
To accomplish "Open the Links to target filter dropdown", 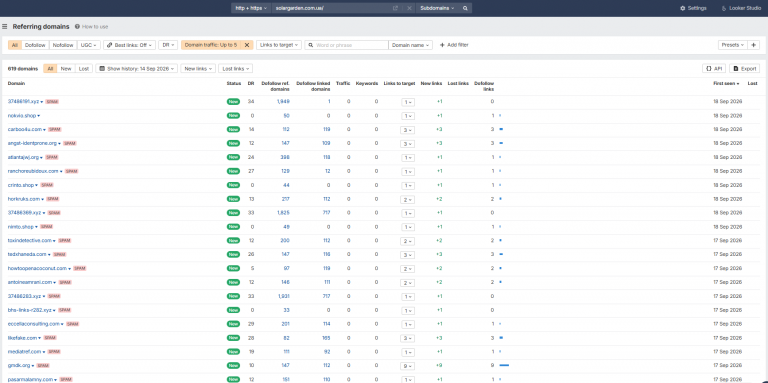I will point(279,45).
